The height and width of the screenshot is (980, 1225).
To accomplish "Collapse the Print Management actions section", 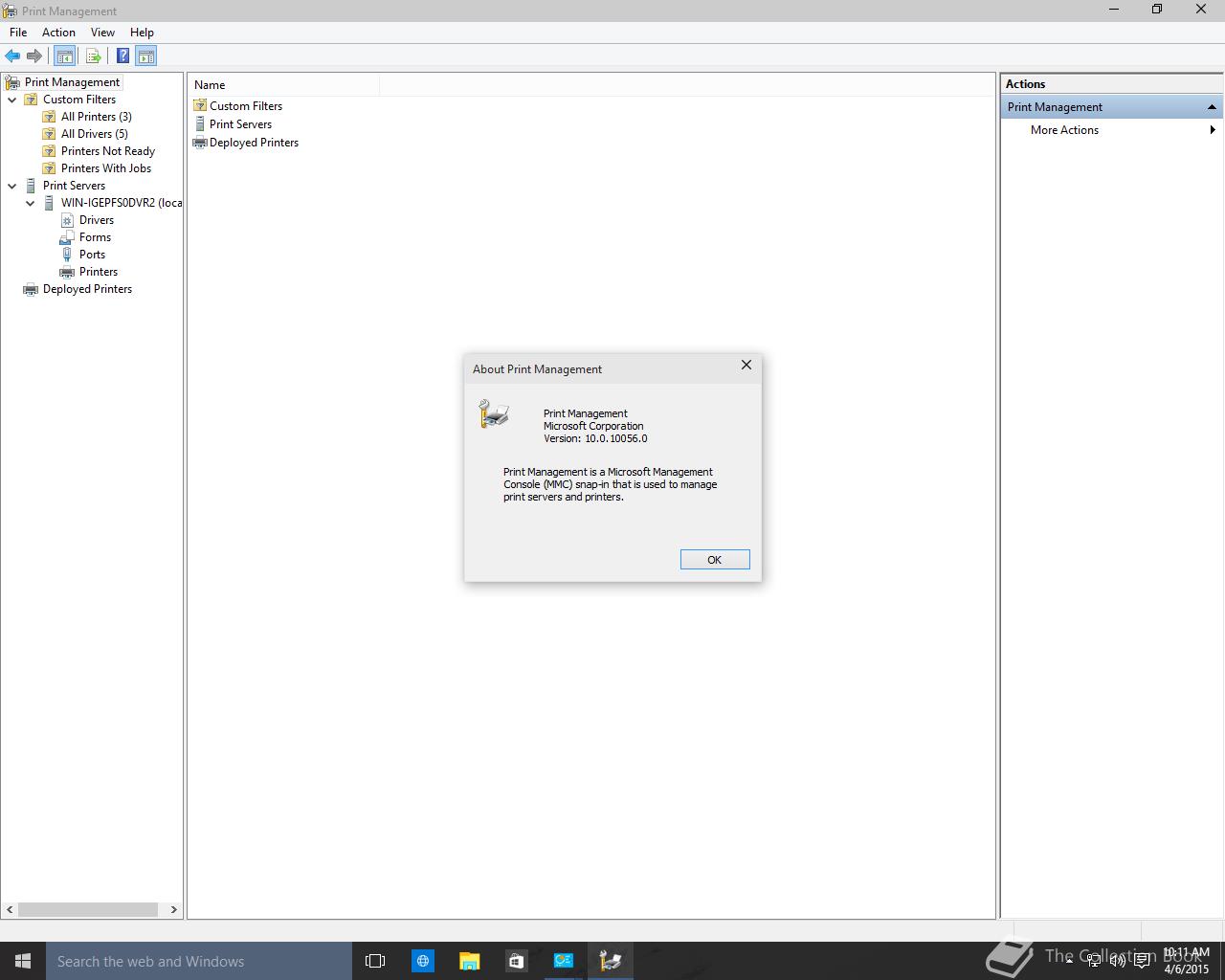I will pyautogui.click(x=1212, y=107).
